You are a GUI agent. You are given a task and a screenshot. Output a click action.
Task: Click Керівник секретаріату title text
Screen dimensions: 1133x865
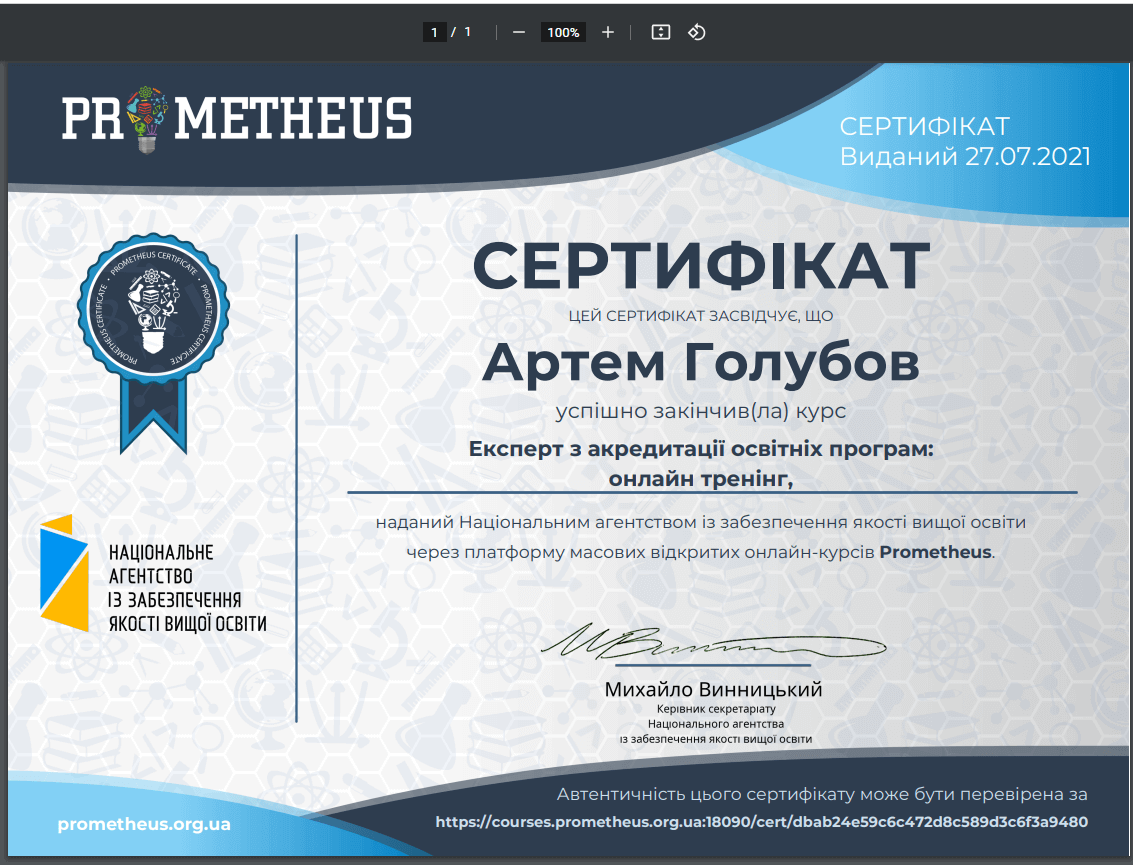click(716, 709)
